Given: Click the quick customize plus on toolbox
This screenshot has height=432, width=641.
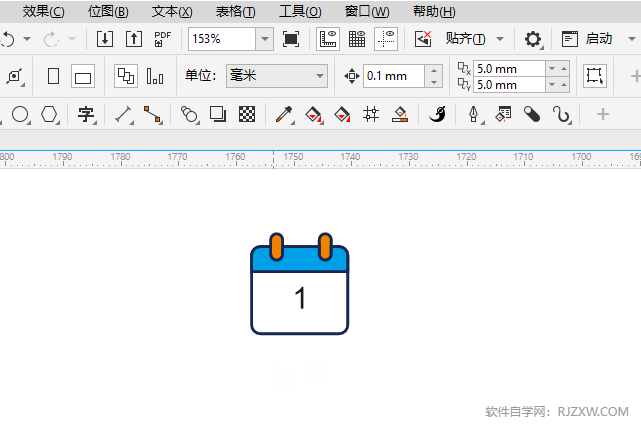Looking at the screenshot, I should tap(603, 114).
